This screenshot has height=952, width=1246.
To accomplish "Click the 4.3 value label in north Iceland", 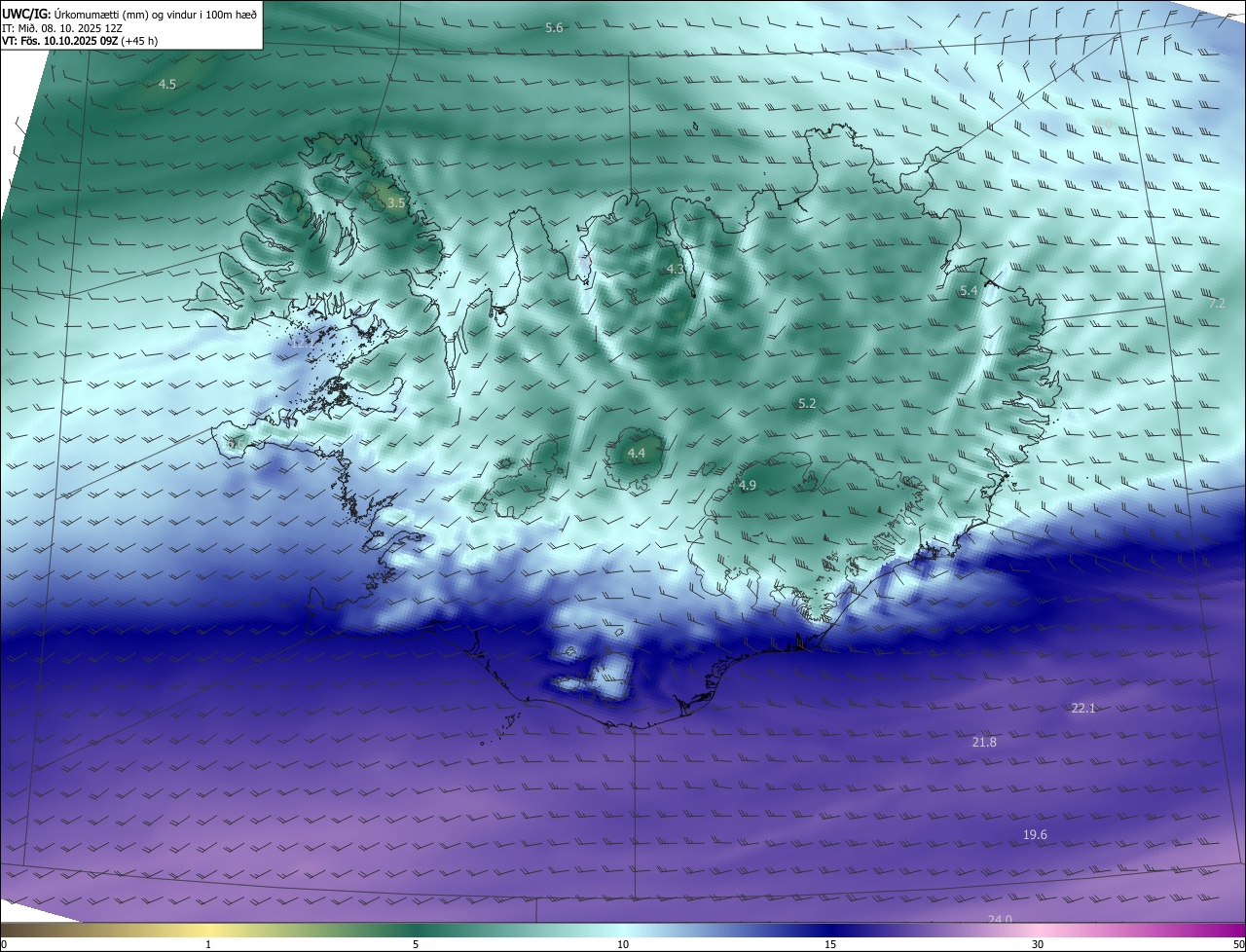I will pyautogui.click(x=675, y=269).
